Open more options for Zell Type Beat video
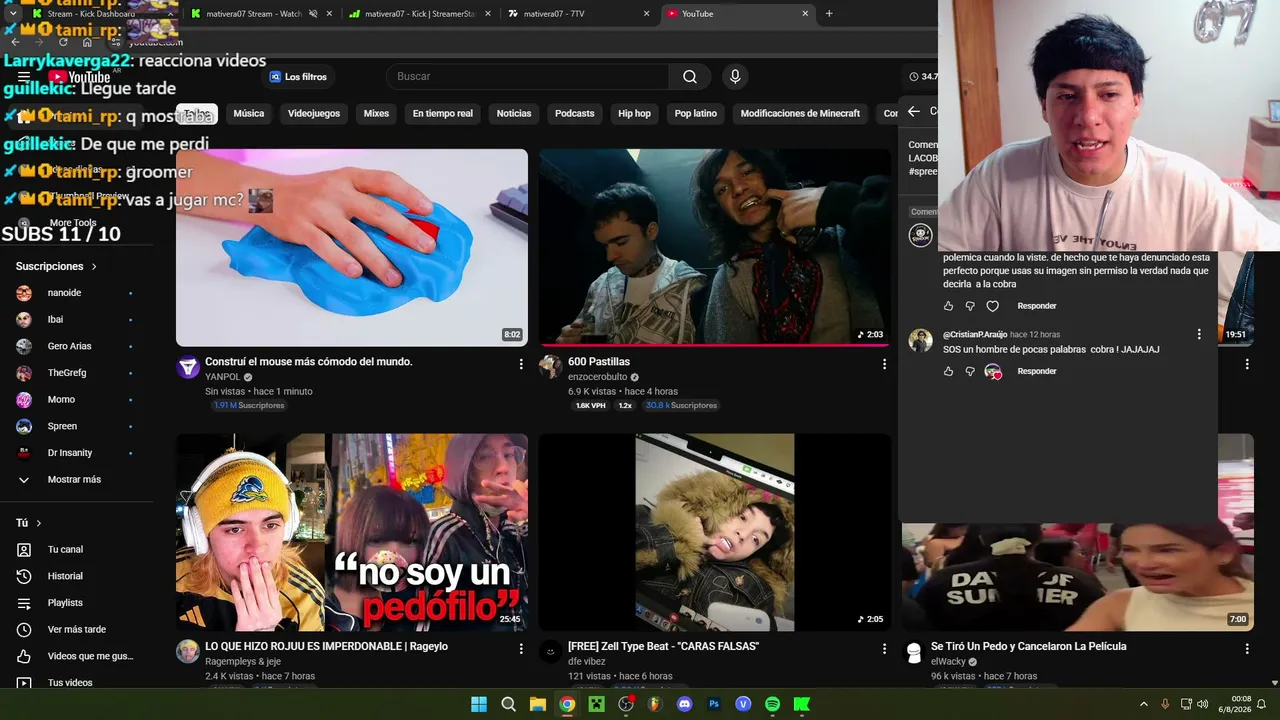Screen dimensions: 1280x720 pos(884,649)
